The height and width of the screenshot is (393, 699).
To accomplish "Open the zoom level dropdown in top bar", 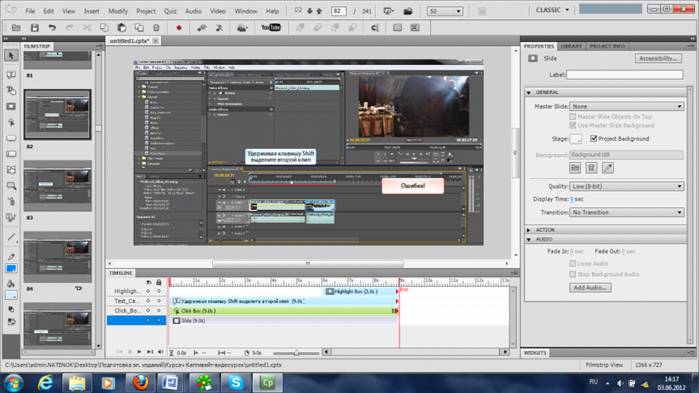I will pyautogui.click(x=445, y=11).
